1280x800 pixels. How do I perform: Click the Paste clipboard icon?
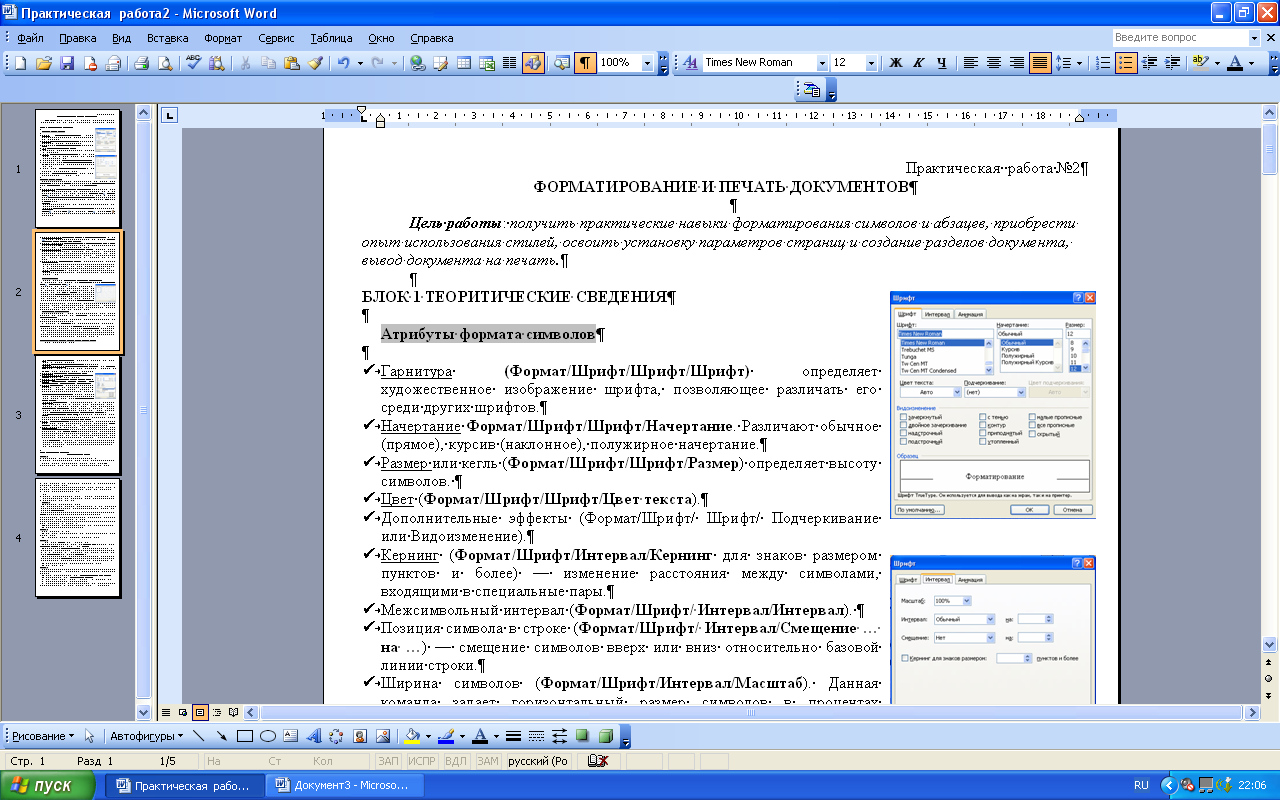292,62
